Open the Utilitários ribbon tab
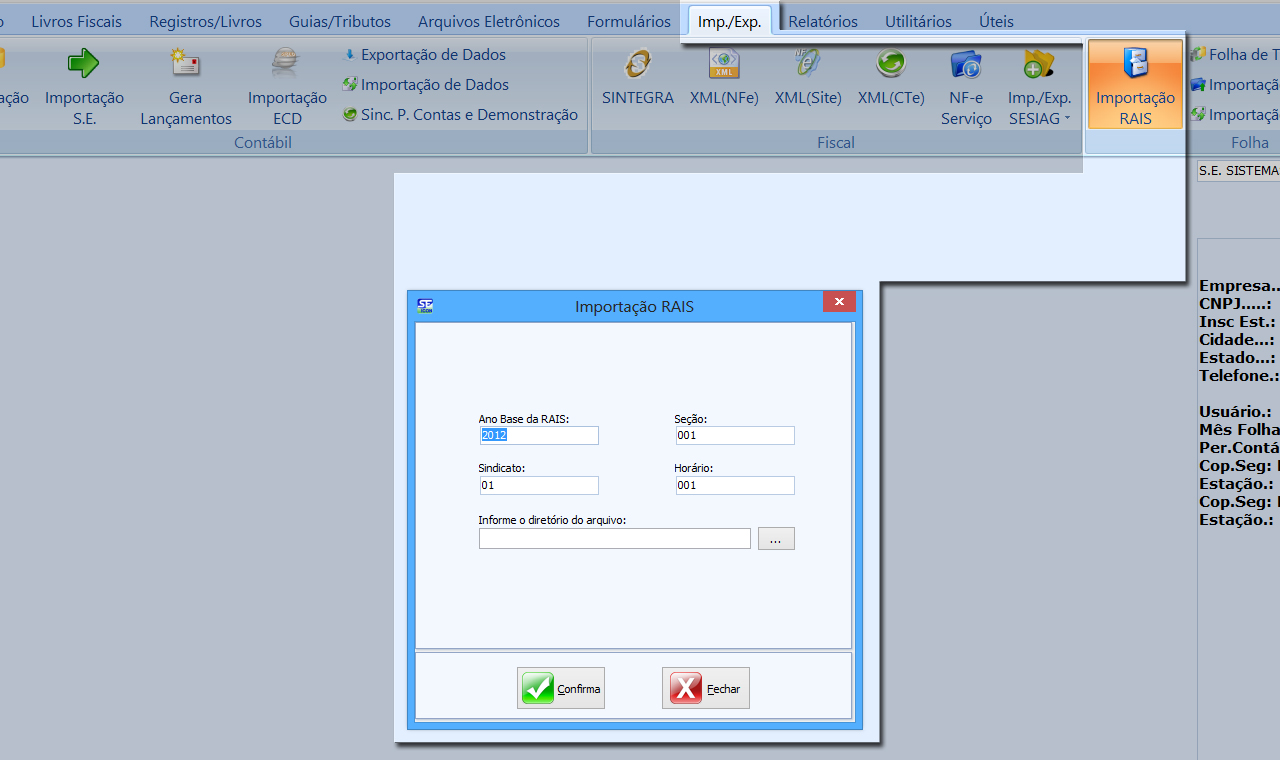1280x760 pixels. [x=918, y=21]
